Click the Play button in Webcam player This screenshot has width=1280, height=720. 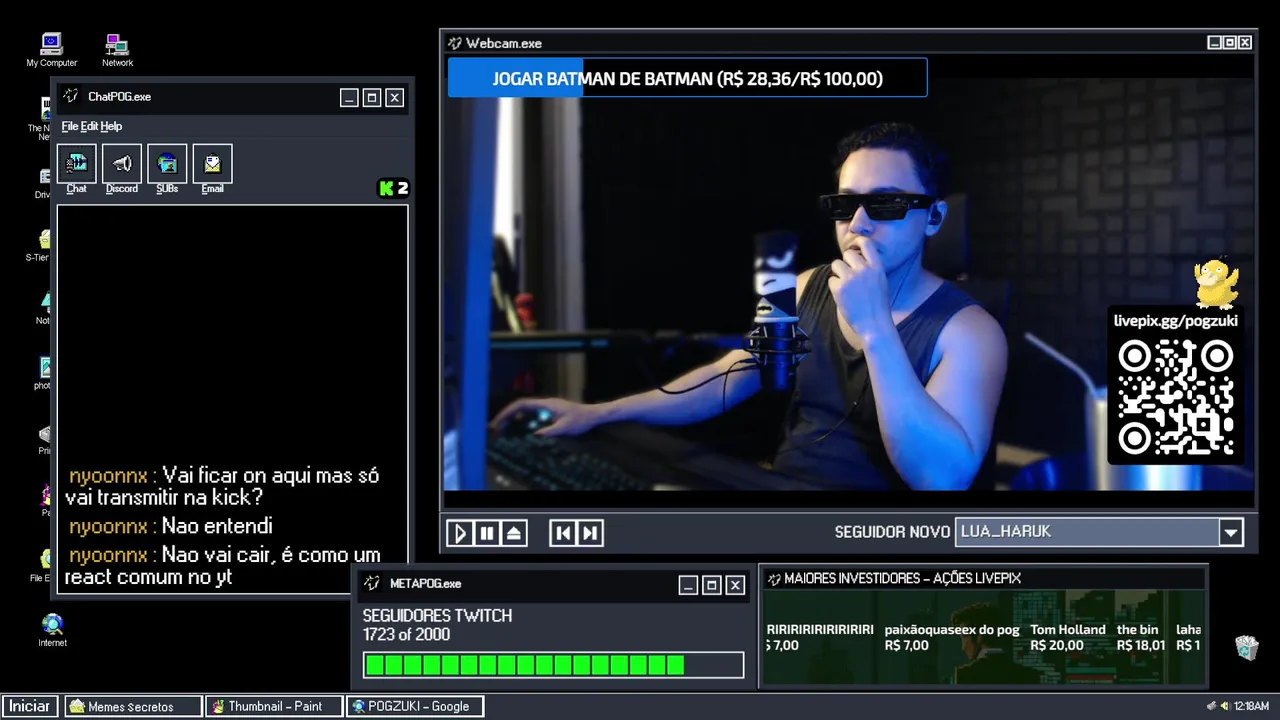[x=460, y=533]
